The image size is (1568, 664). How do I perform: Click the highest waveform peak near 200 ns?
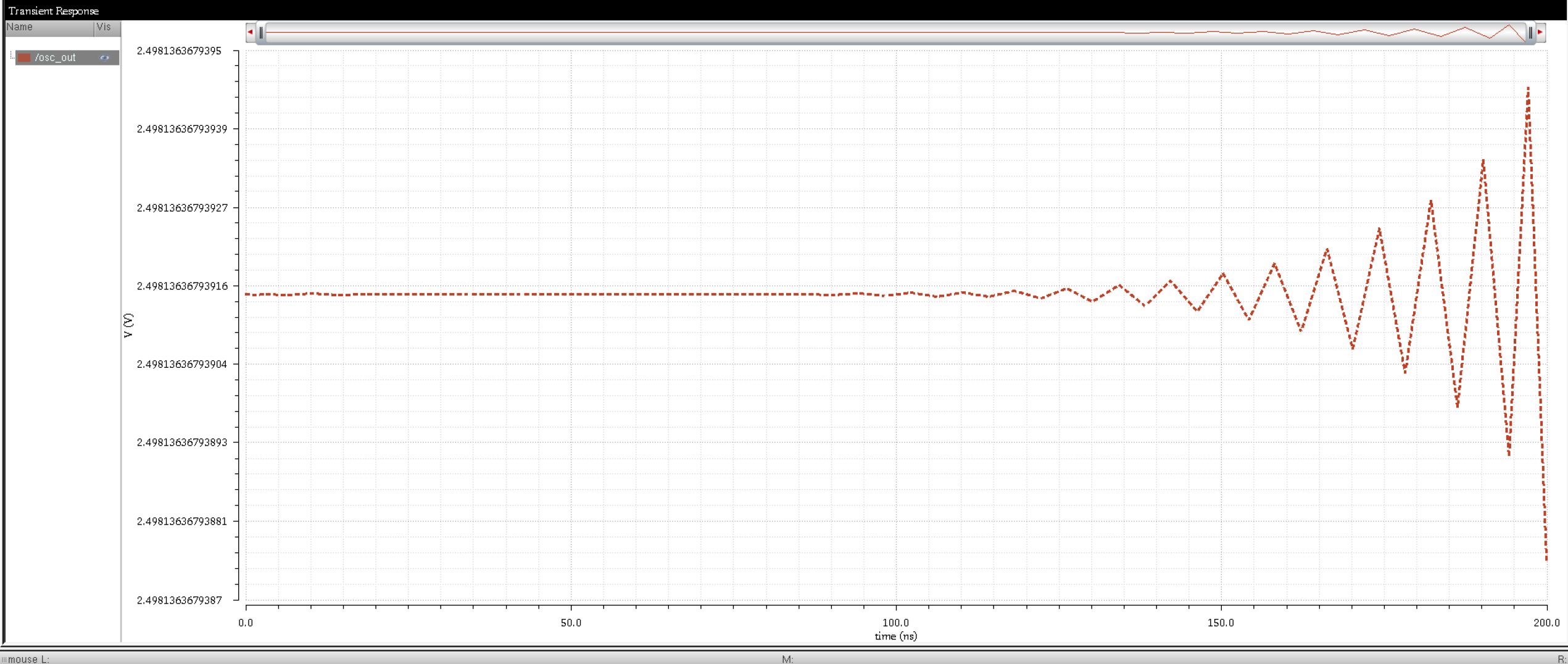pyautogui.click(x=1528, y=89)
